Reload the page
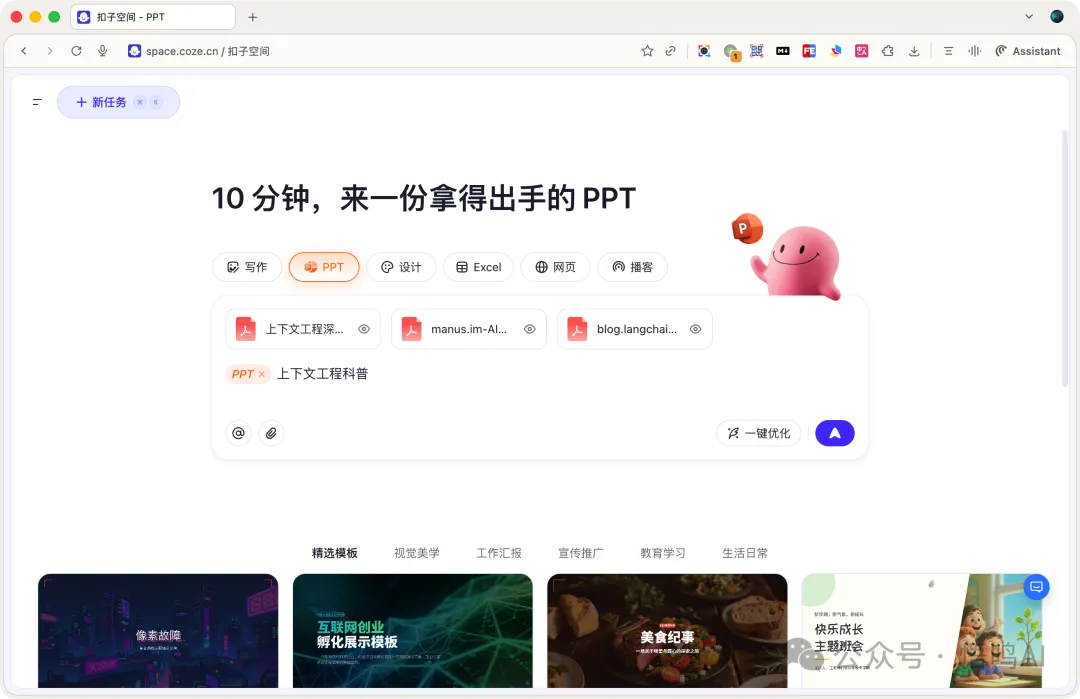This screenshot has width=1080, height=699. pos(76,51)
